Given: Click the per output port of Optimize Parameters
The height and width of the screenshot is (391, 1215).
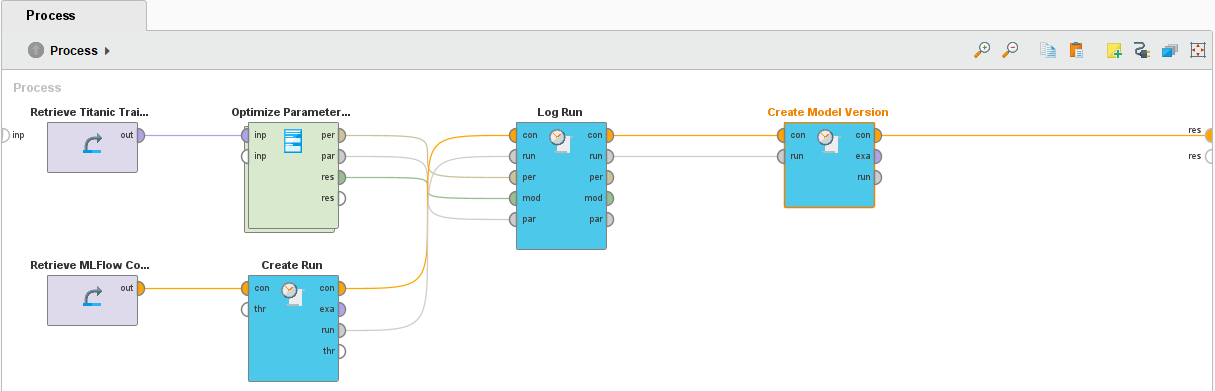Looking at the screenshot, I should click(341, 135).
